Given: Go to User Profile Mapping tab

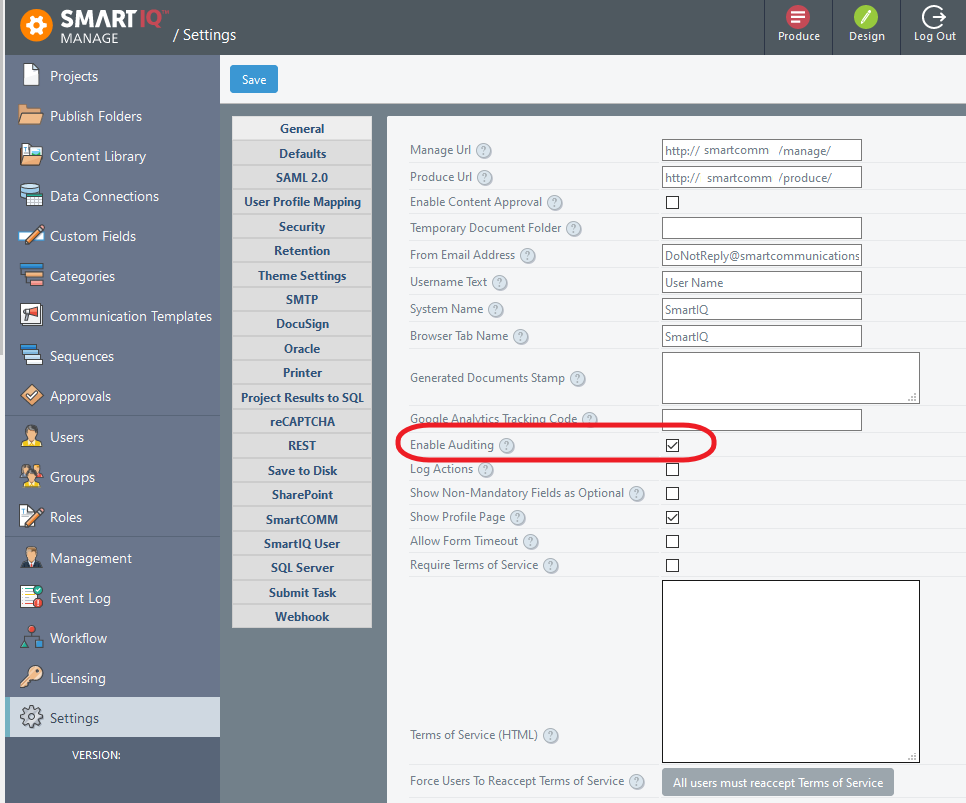Looking at the screenshot, I should click(x=302, y=202).
